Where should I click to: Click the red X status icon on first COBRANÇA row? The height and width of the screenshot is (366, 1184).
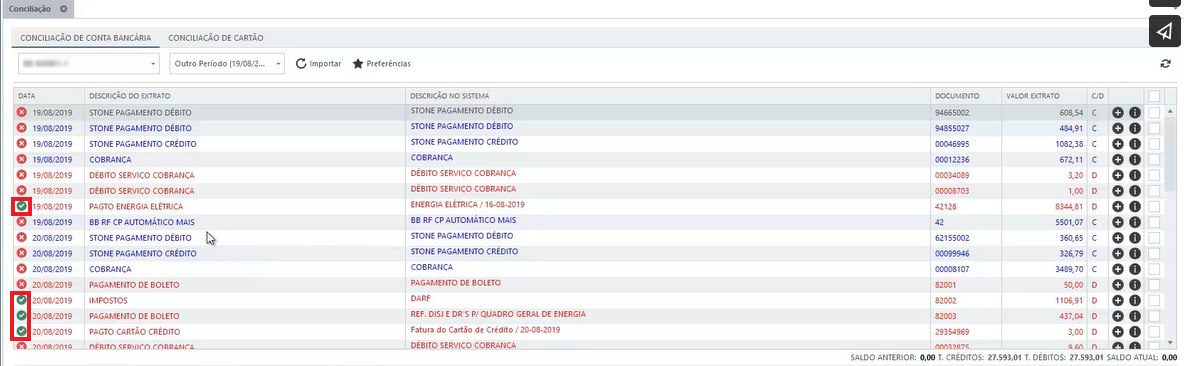click(22, 159)
